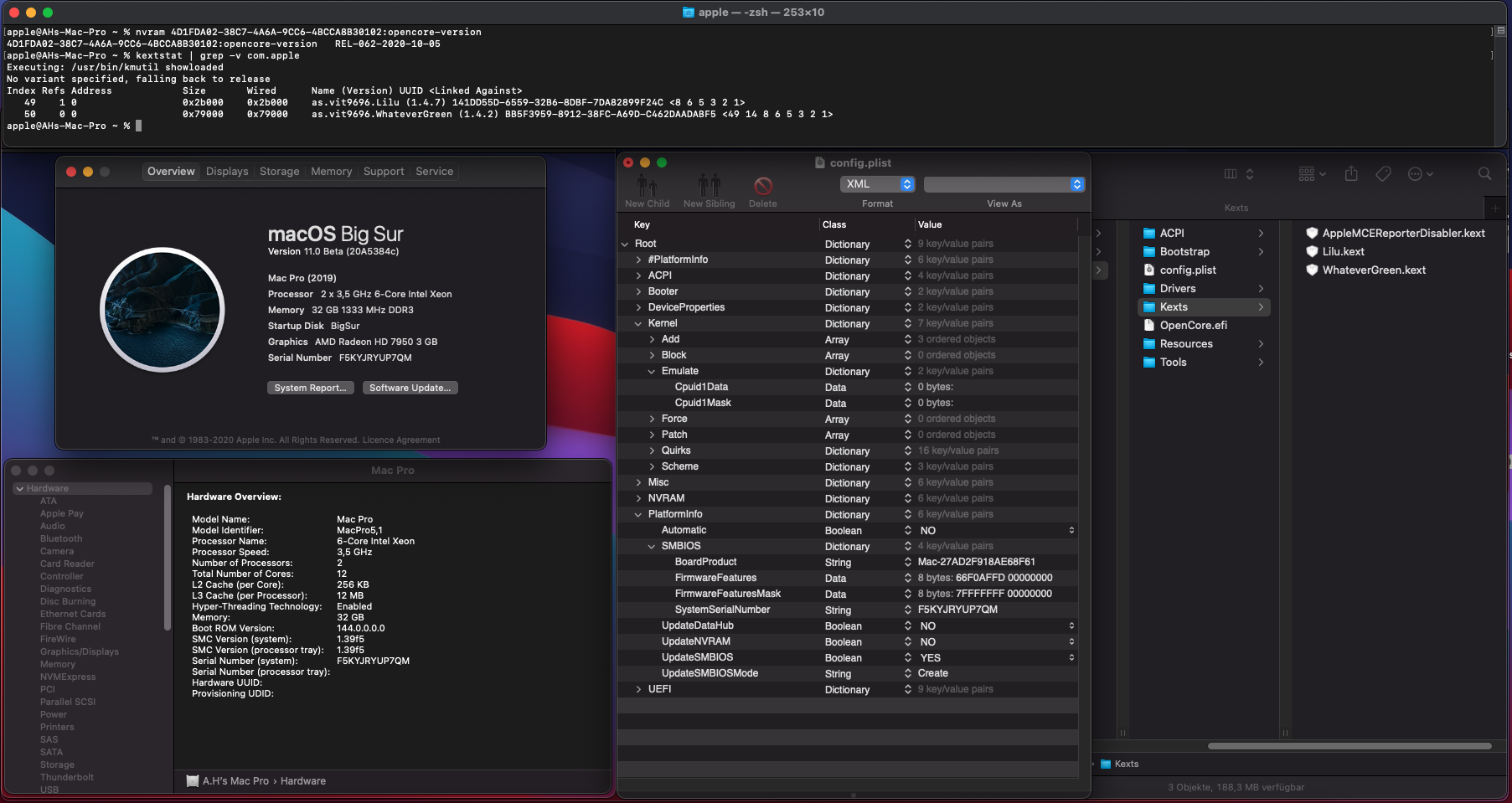Select Graphics/Displays in System Report sidebar
Screen dimensions: 1512x803
[x=80, y=651]
